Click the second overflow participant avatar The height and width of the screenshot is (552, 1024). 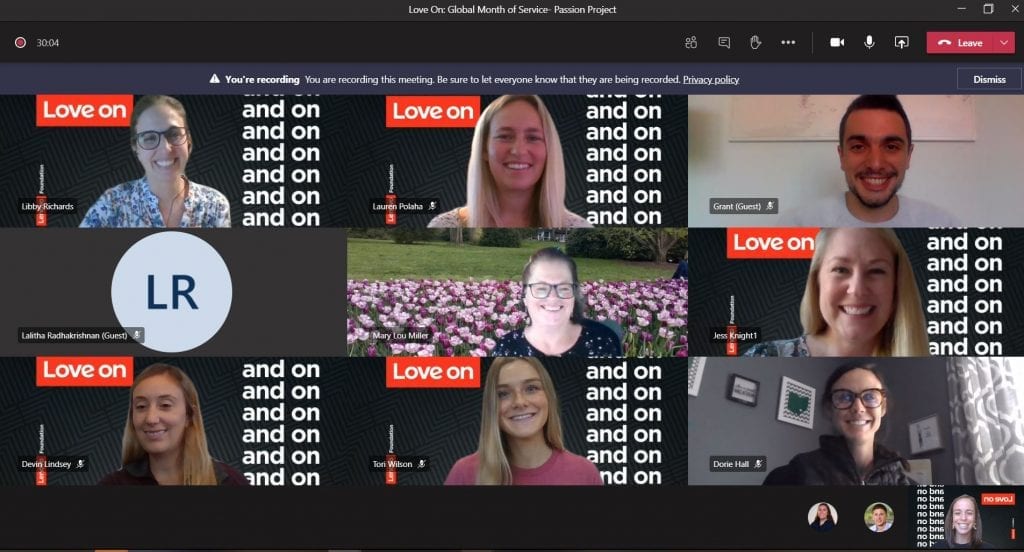pos(879,517)
